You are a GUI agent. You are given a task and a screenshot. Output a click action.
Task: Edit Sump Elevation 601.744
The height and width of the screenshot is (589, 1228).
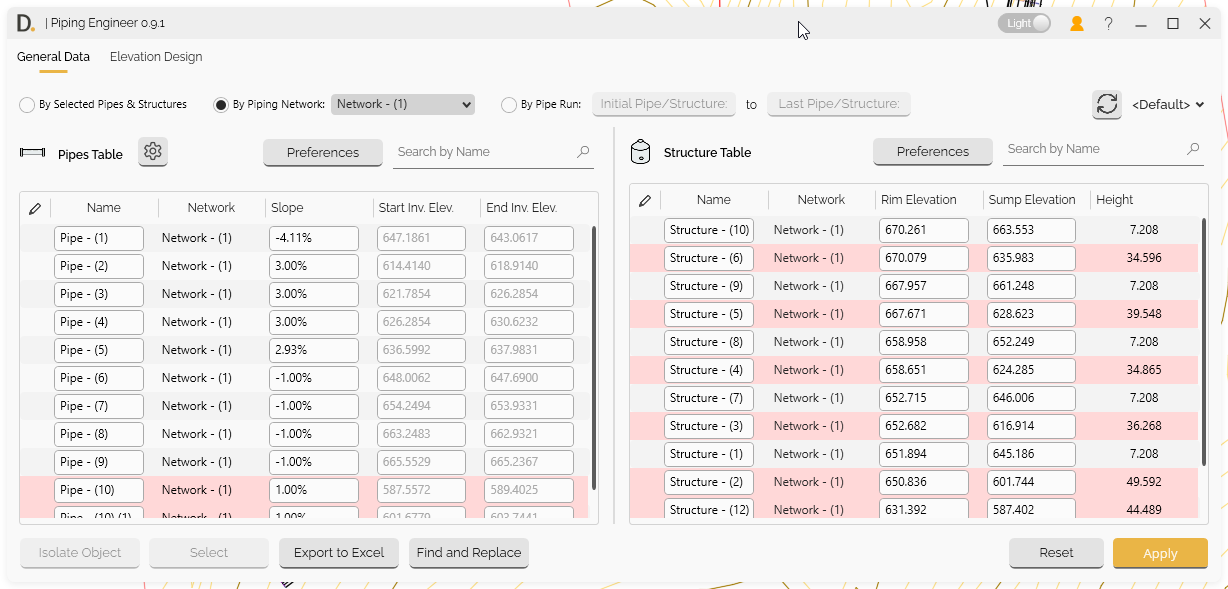pyautogui.click(x=1032, y=482)
